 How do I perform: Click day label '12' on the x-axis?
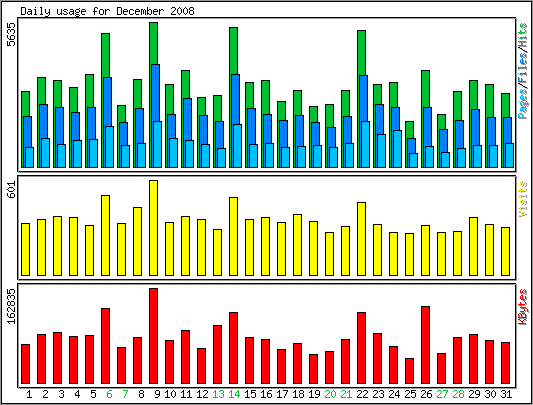tap(202, 394)
